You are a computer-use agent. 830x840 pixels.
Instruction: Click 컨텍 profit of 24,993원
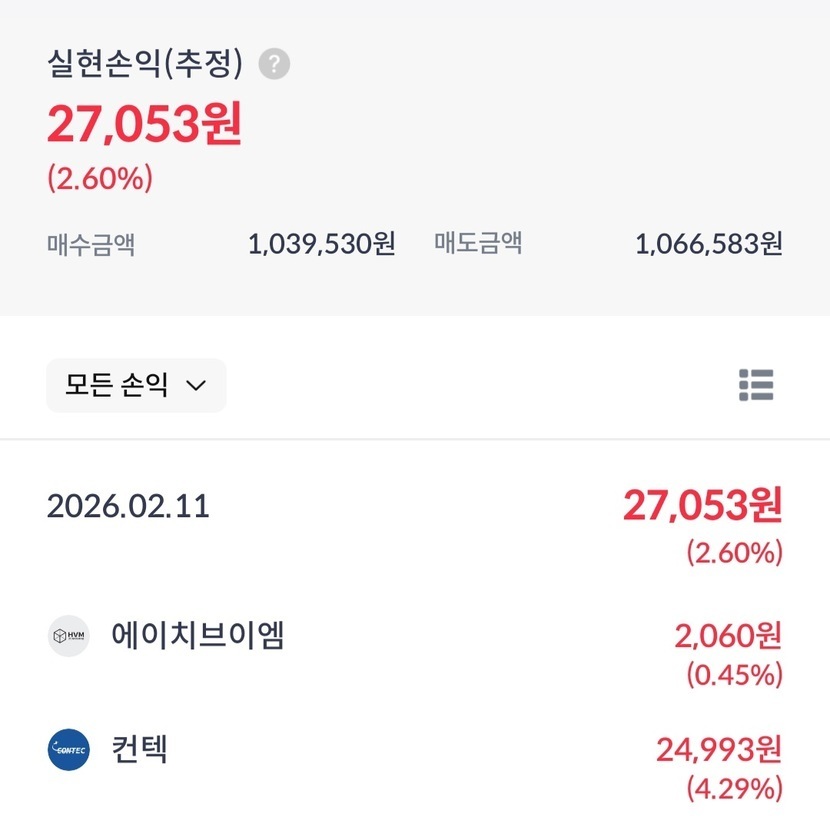pyautogui.click(x=718, y=749)
